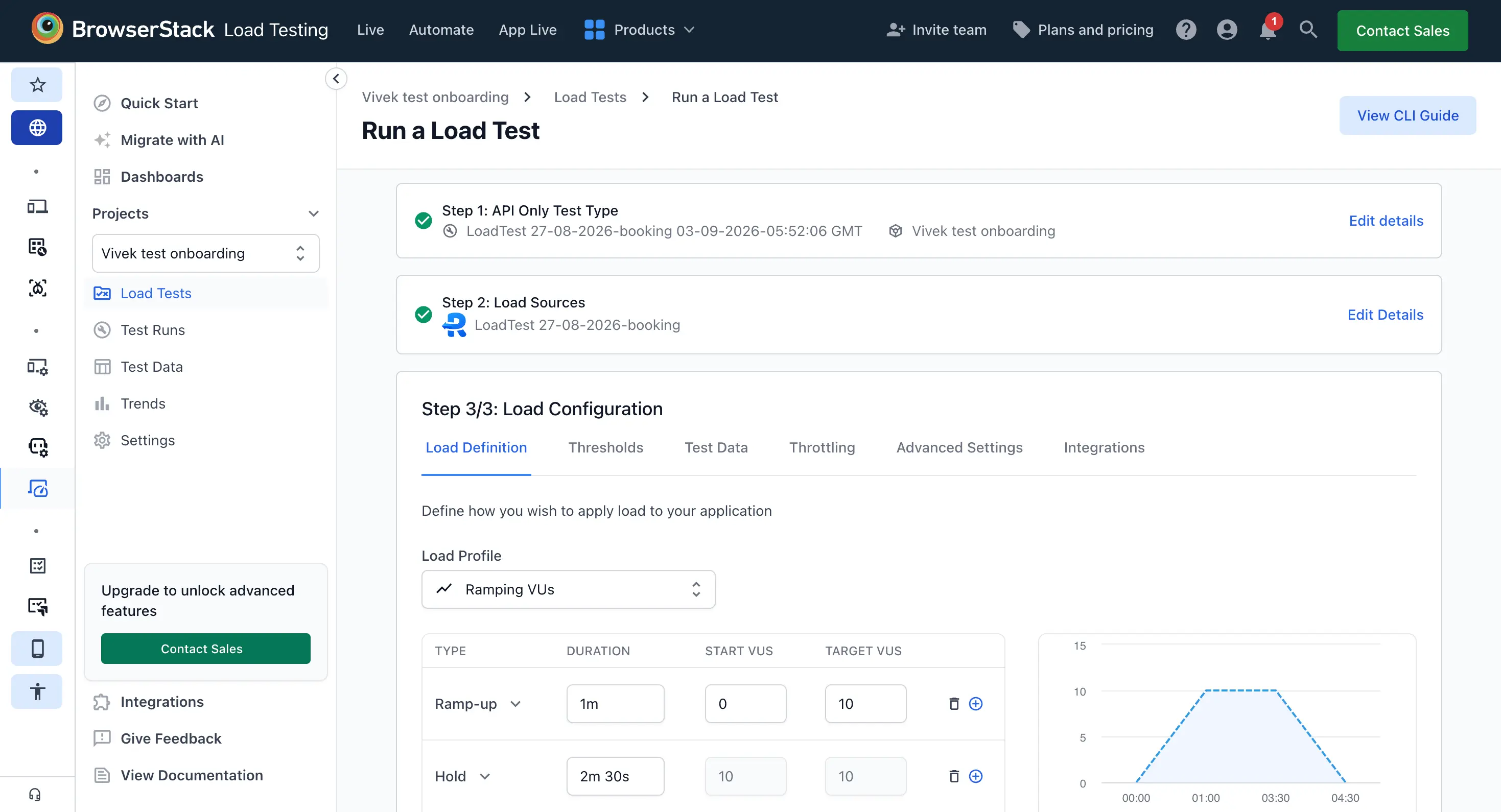Viewport: 1501px width, 812px height.
Task: Switch to the Test Data tab
Action: click(x=716, y=447)
